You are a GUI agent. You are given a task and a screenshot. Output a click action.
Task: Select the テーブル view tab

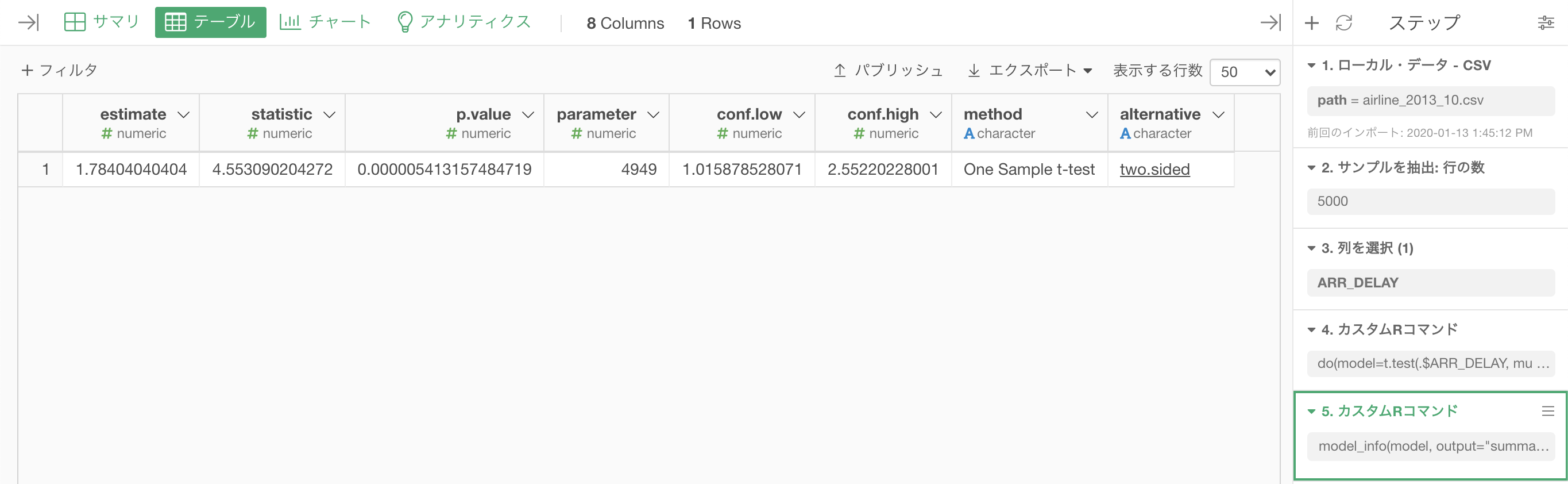pyautogui.click(x=211, y=22)
